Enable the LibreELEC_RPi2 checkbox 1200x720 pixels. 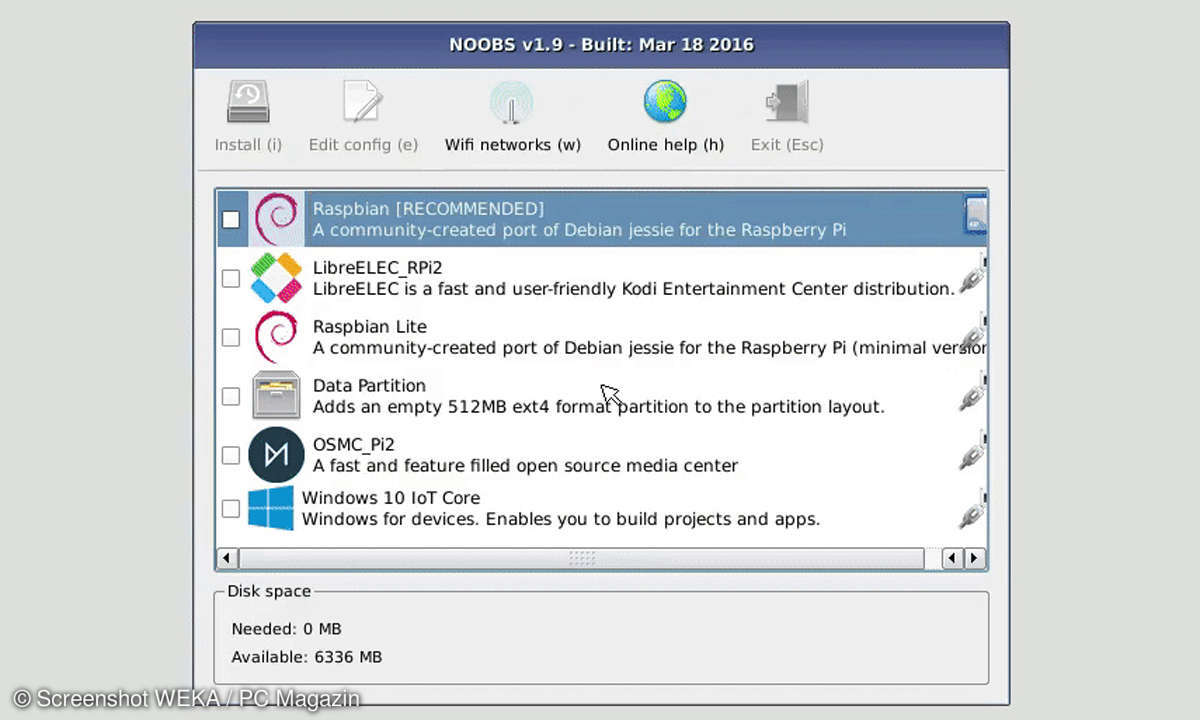(x=231, y=278)
